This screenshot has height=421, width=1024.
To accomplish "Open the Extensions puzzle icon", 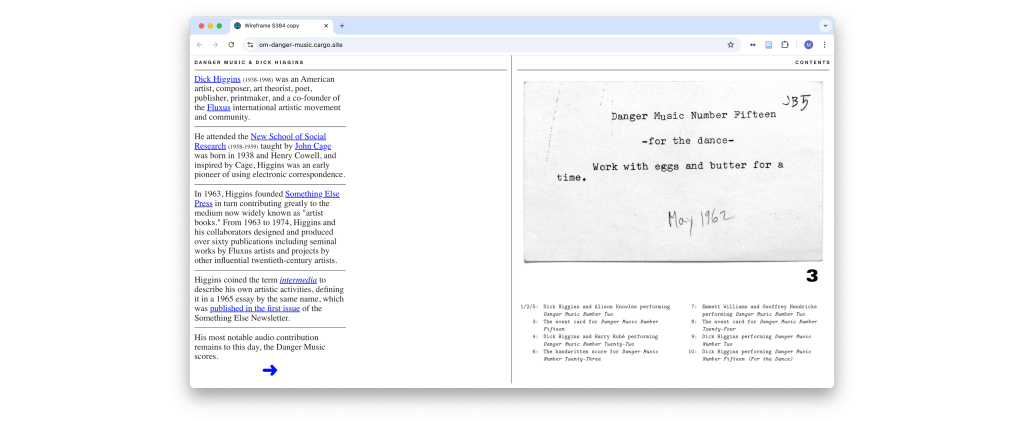I will [x=785, y=44].
